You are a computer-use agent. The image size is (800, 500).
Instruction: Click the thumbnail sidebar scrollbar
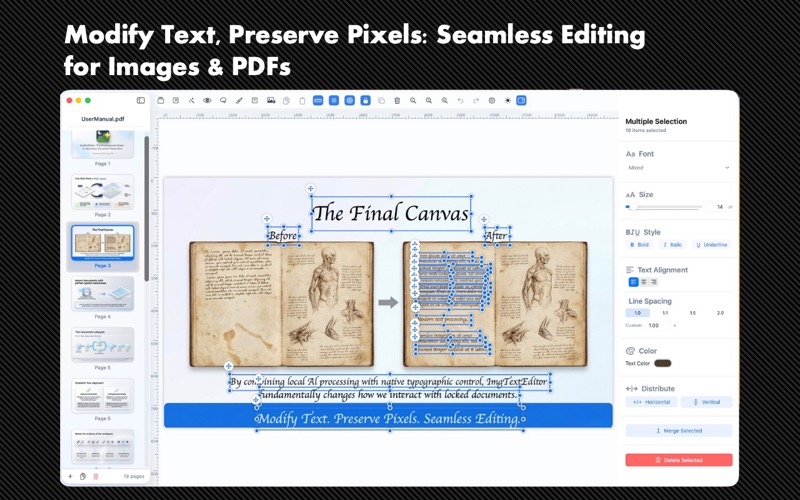[147, 208]
